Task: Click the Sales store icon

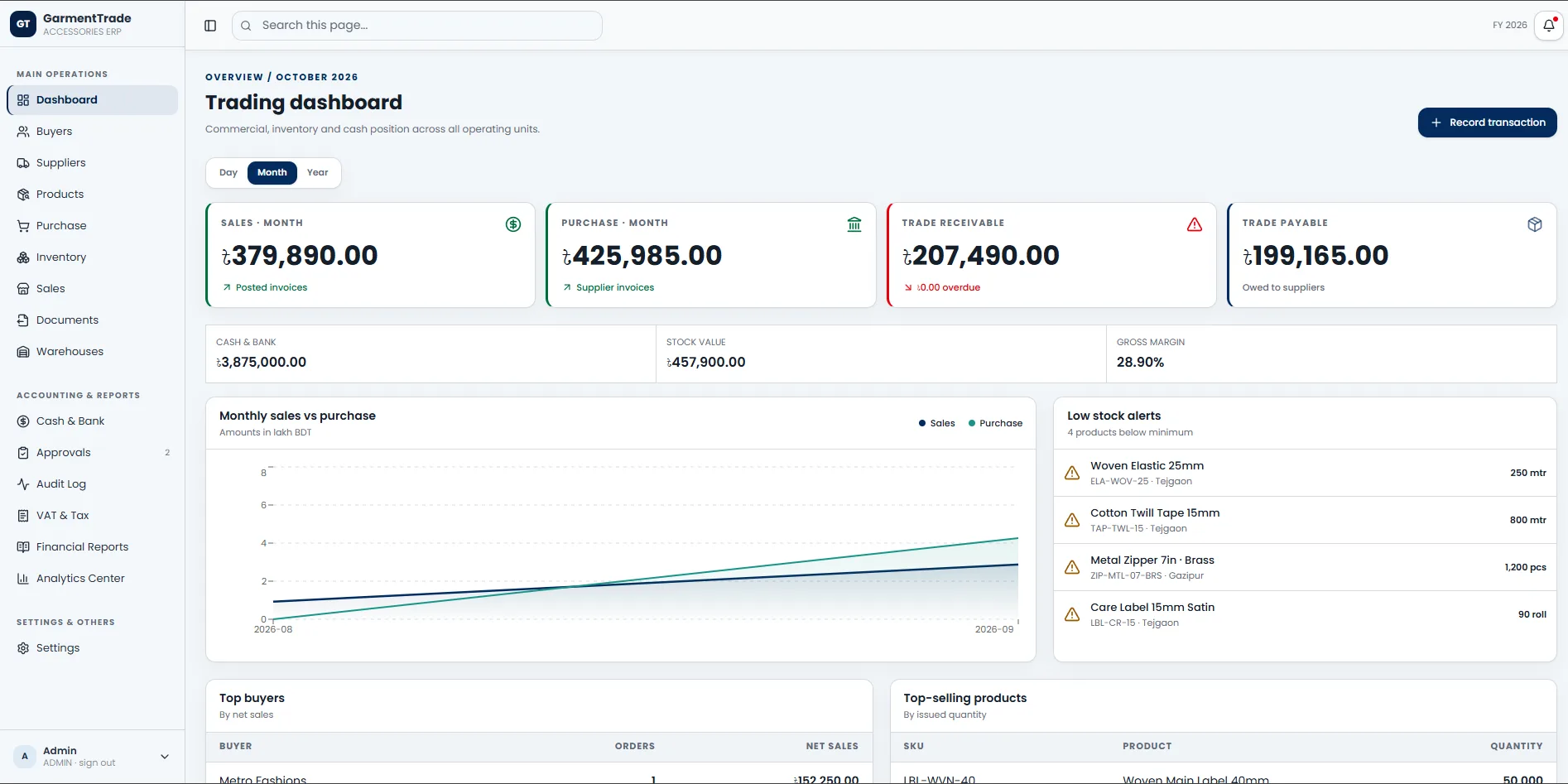Action: tap(23, 289)
